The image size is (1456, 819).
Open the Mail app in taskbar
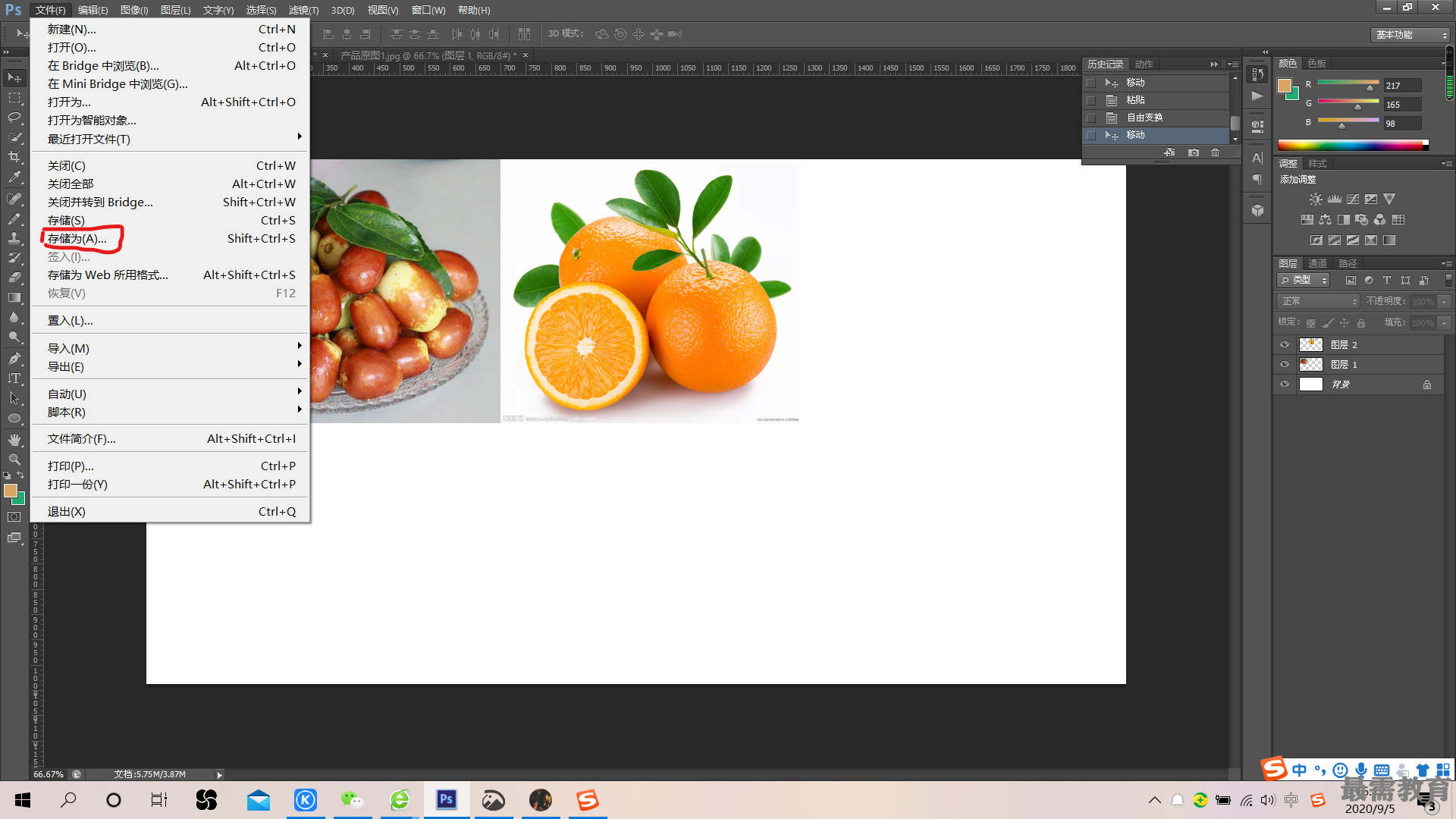tap(259, 799)
